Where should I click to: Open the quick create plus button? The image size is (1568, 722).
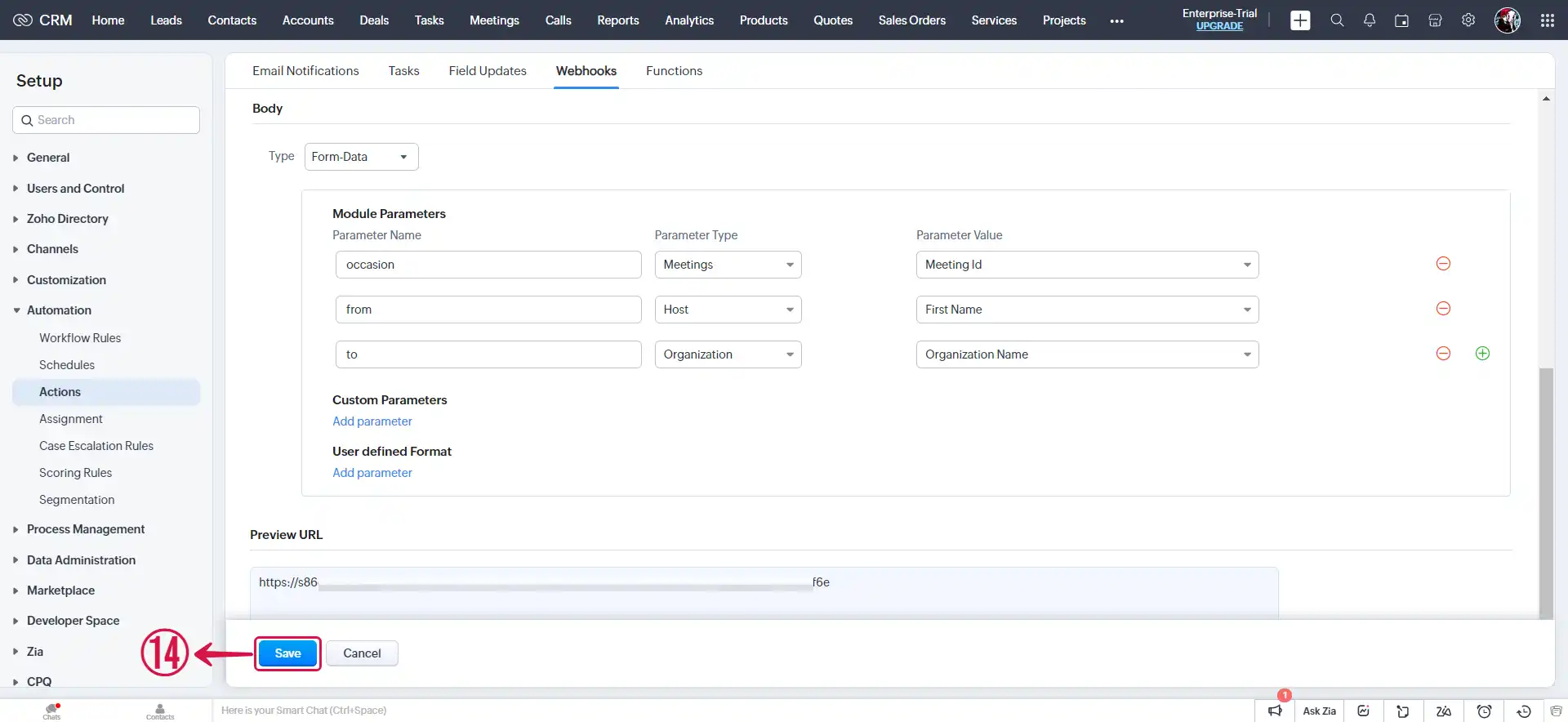1300,20
